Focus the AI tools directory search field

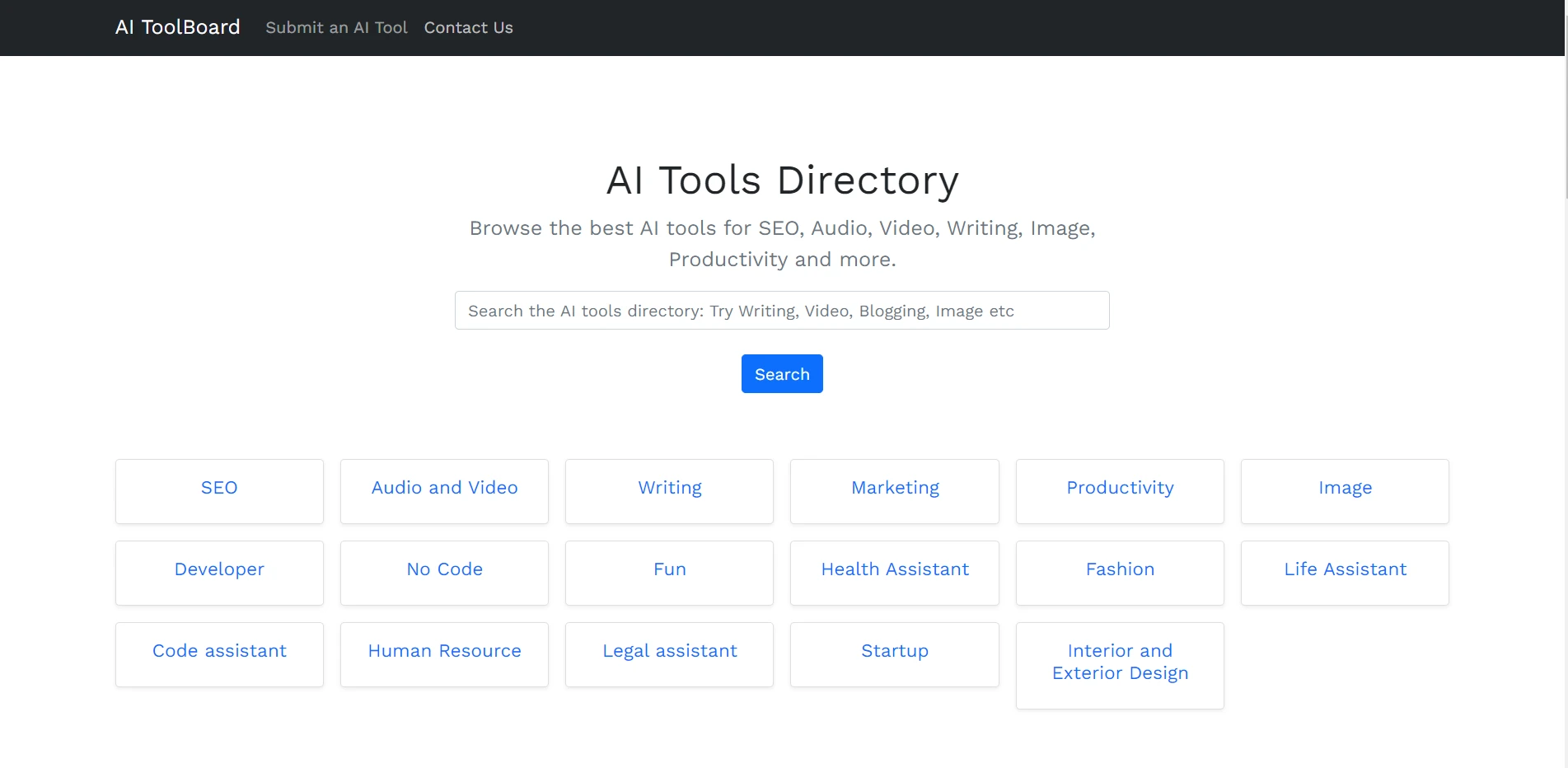click(782, 311)
